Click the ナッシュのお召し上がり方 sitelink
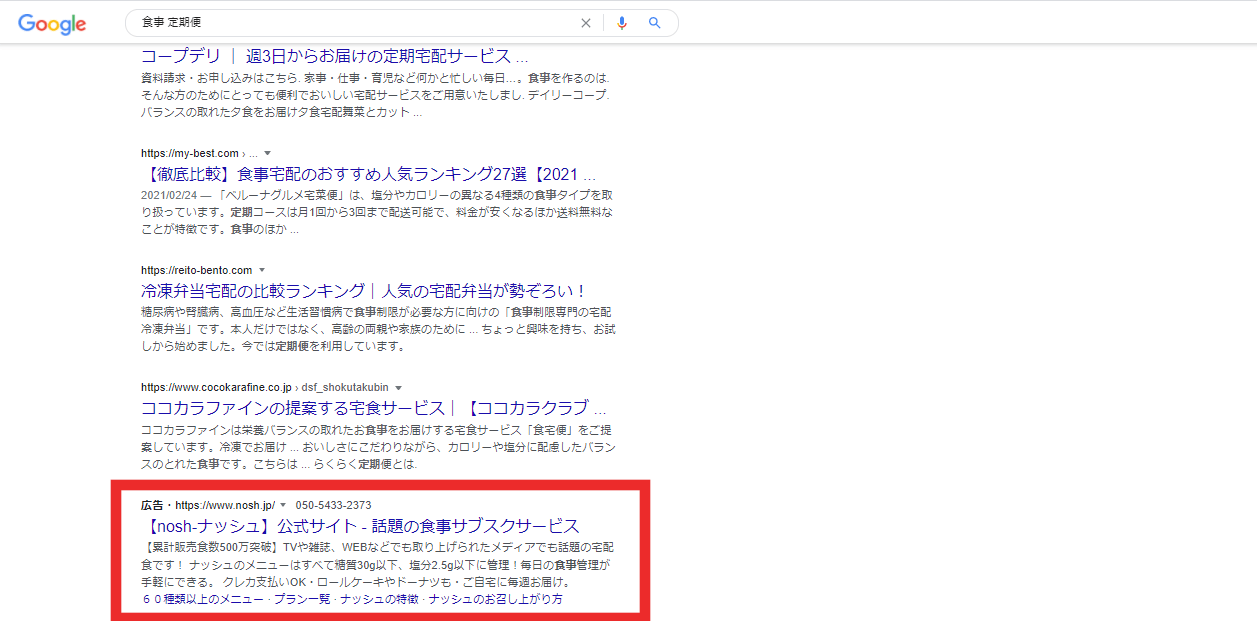1257x621 pixels. tap(496, 599)
